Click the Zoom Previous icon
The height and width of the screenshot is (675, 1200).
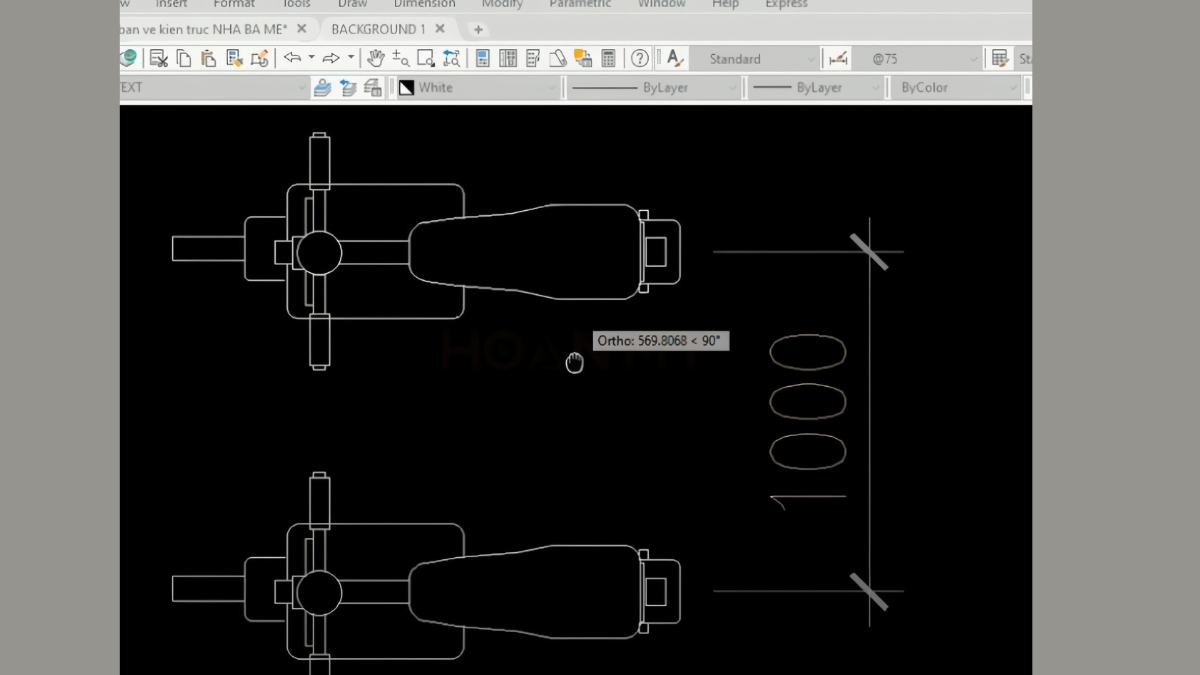tap(451, 58)
